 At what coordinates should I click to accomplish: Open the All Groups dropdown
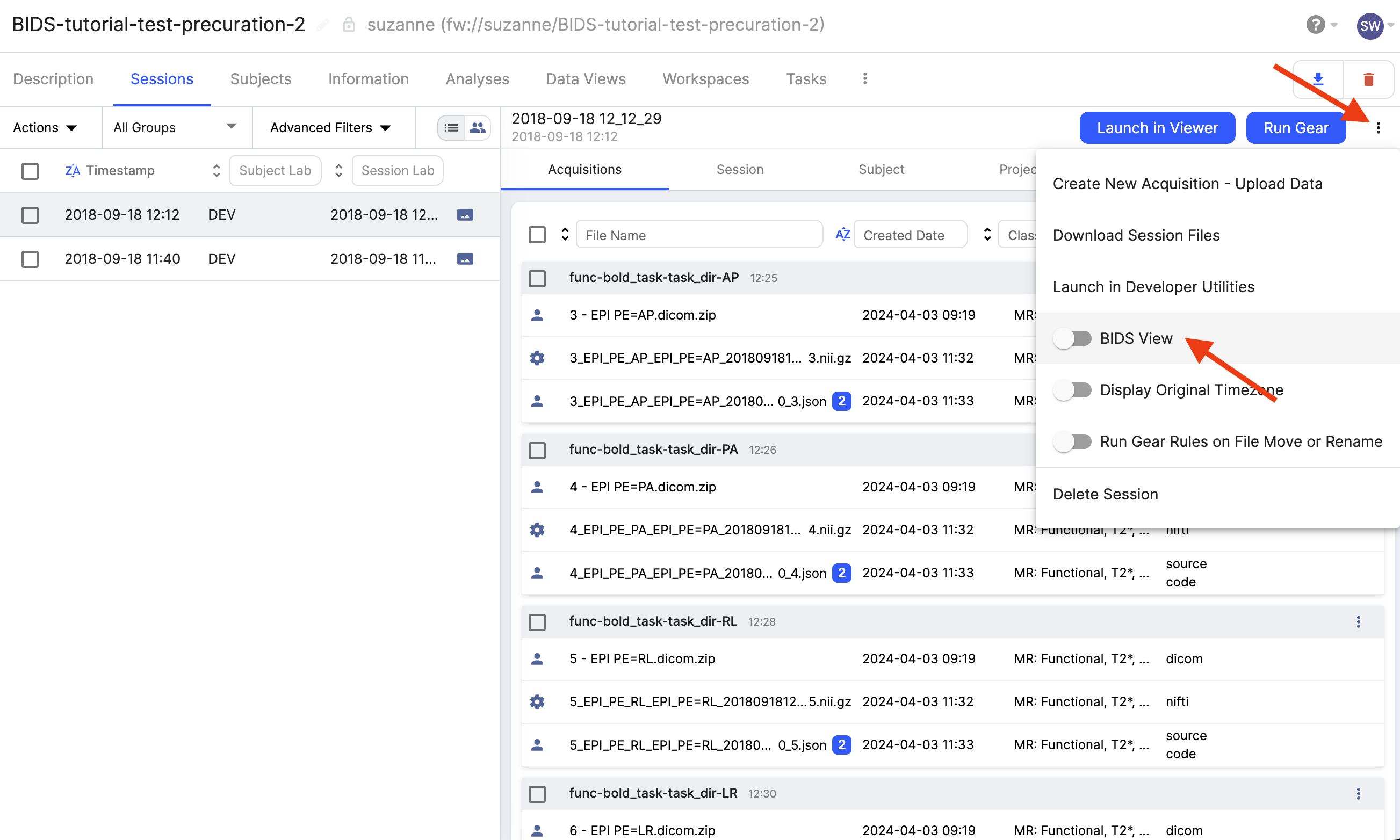[176, 128]
